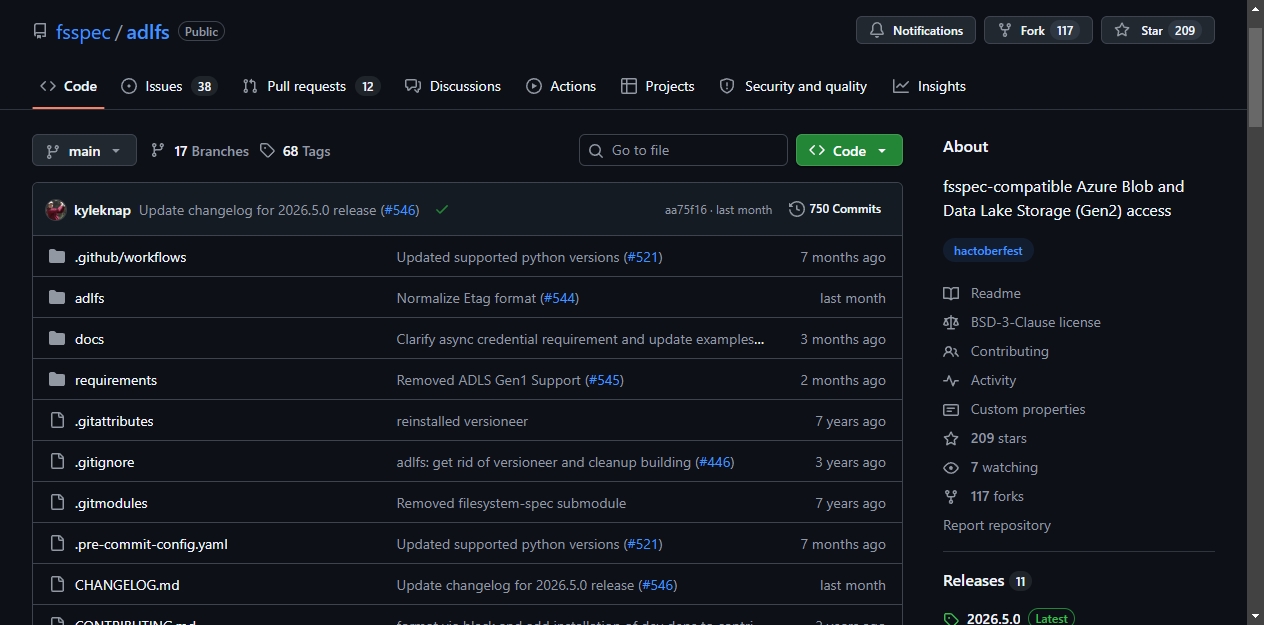Open the .pre-commit-config.yaml file
The width and height of the screenshot is (1264, 625).
click(x=151, y=544)
